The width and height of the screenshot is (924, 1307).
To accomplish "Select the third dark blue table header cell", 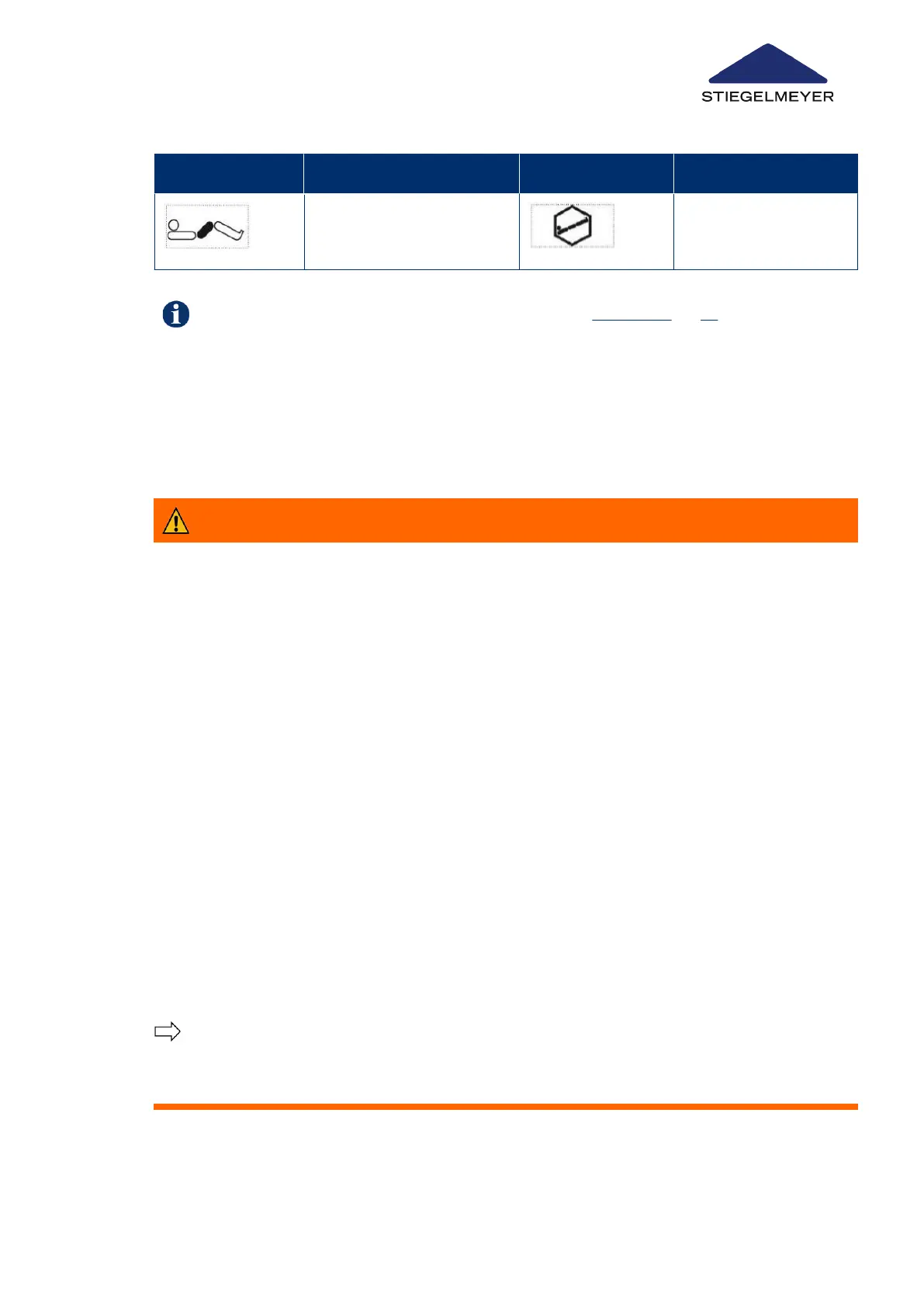I will pos(596,173).
